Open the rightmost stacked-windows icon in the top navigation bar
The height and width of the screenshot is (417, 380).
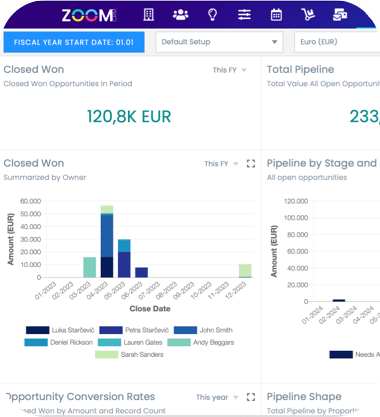pos(340,15)
